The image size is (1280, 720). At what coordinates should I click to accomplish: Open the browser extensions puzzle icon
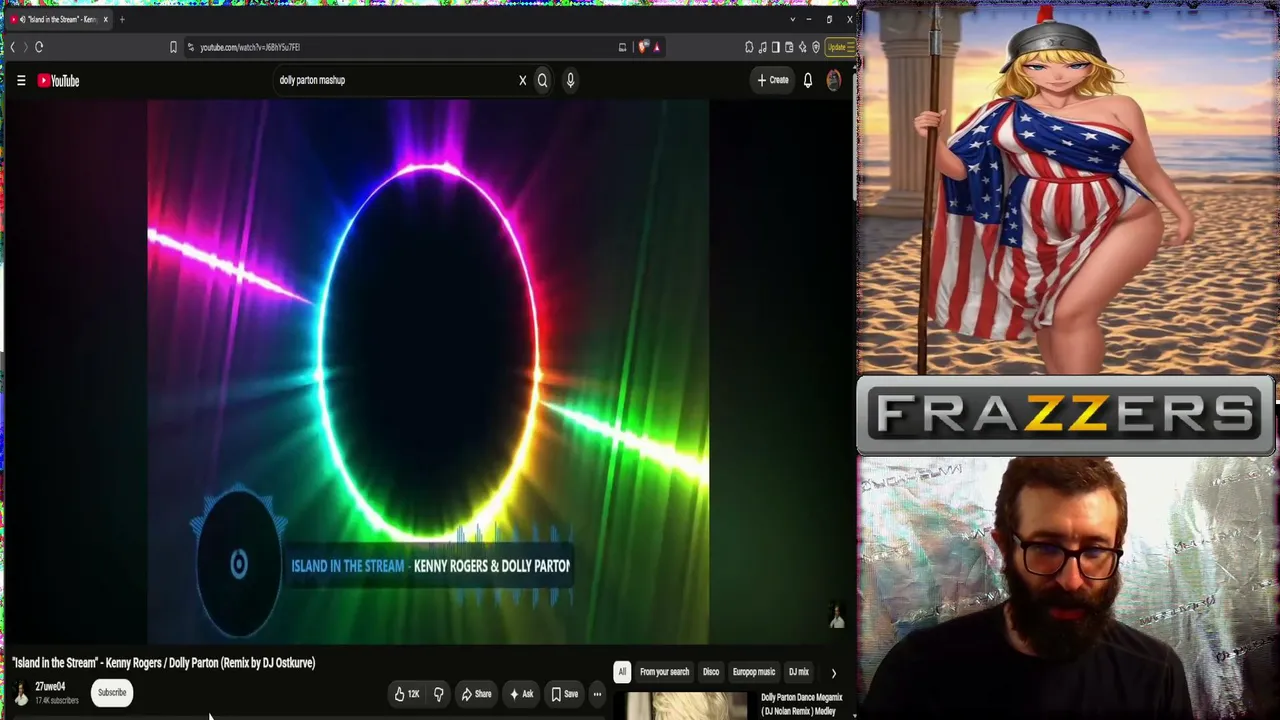[x=749, y=47]
